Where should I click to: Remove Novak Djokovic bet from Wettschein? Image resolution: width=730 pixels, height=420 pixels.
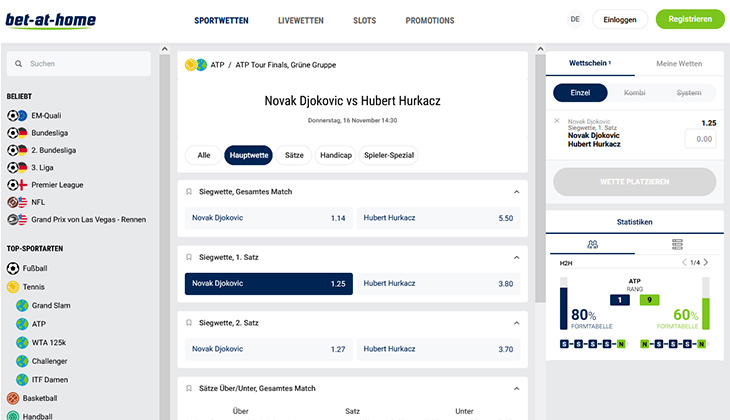557,121
